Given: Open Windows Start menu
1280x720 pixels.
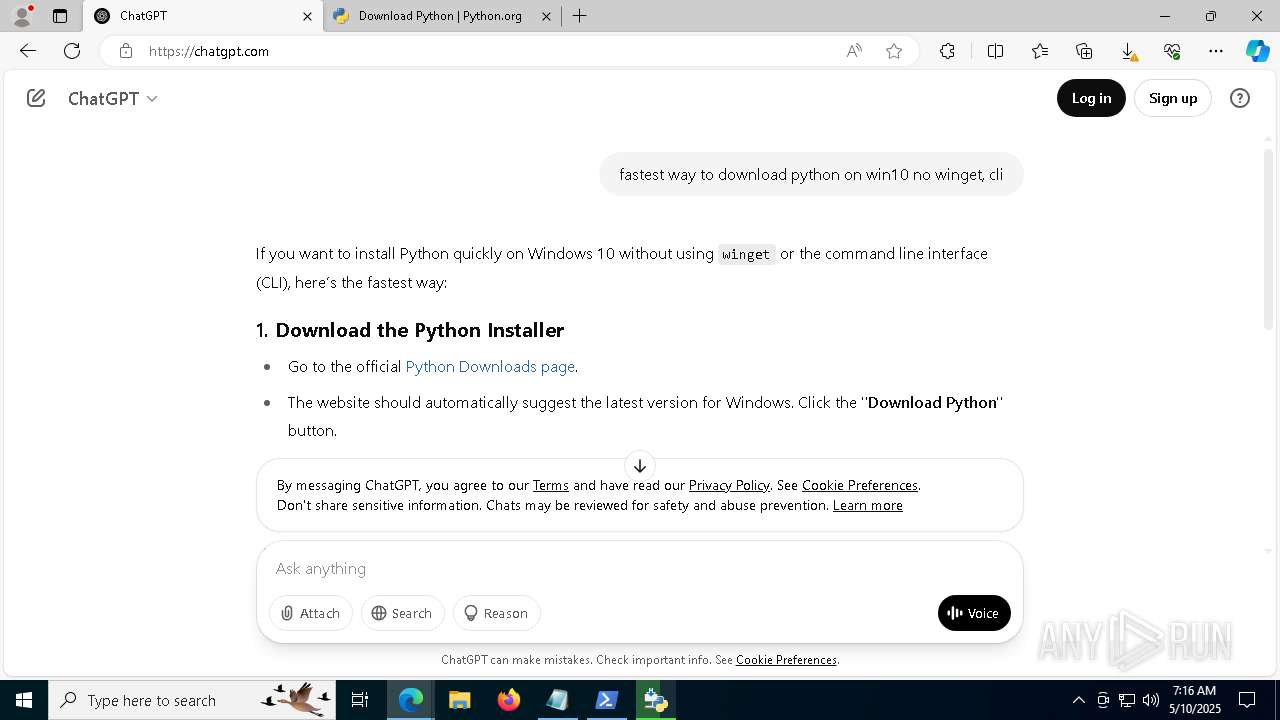Looking at the screenshot, I should coord(24,700).
